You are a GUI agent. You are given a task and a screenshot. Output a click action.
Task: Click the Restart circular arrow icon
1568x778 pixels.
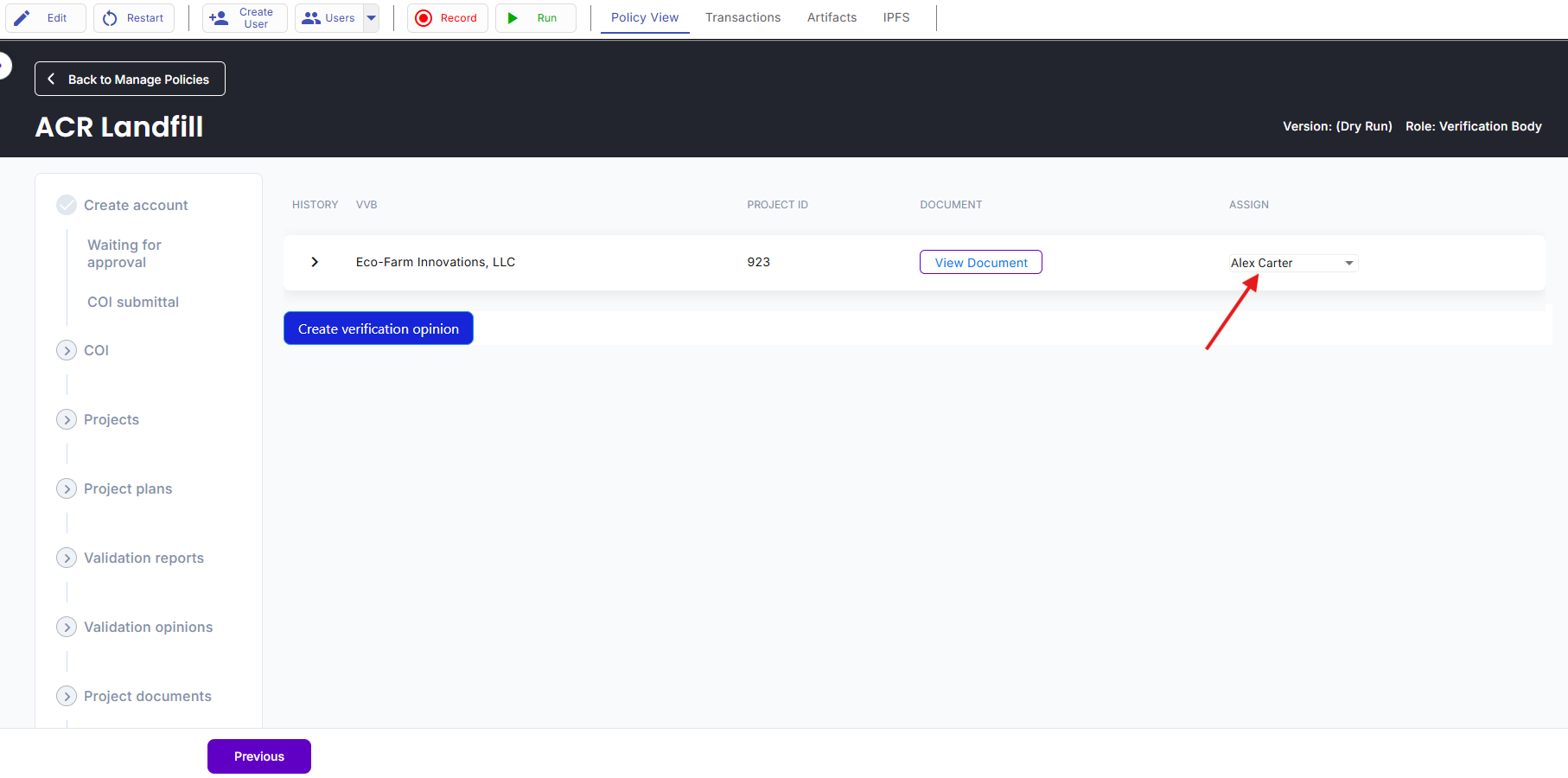tap(110, 18)
